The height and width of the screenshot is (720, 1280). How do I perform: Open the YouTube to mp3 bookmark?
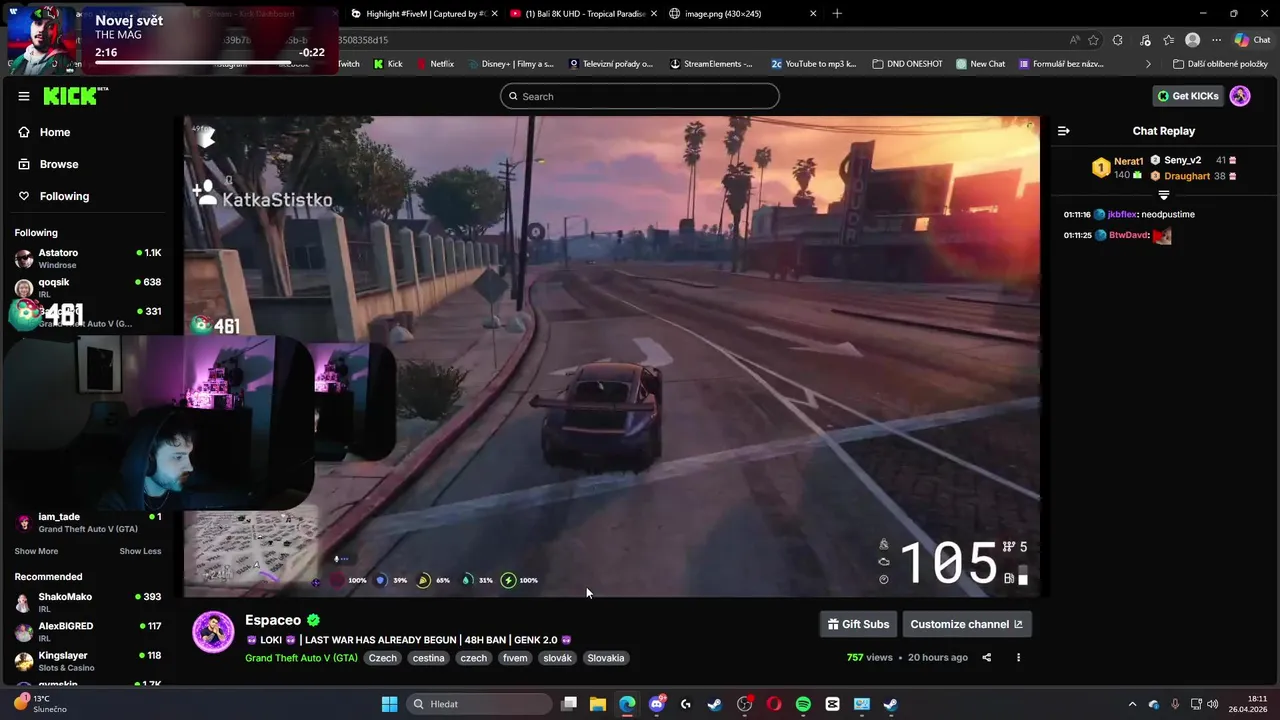[813, 64]
